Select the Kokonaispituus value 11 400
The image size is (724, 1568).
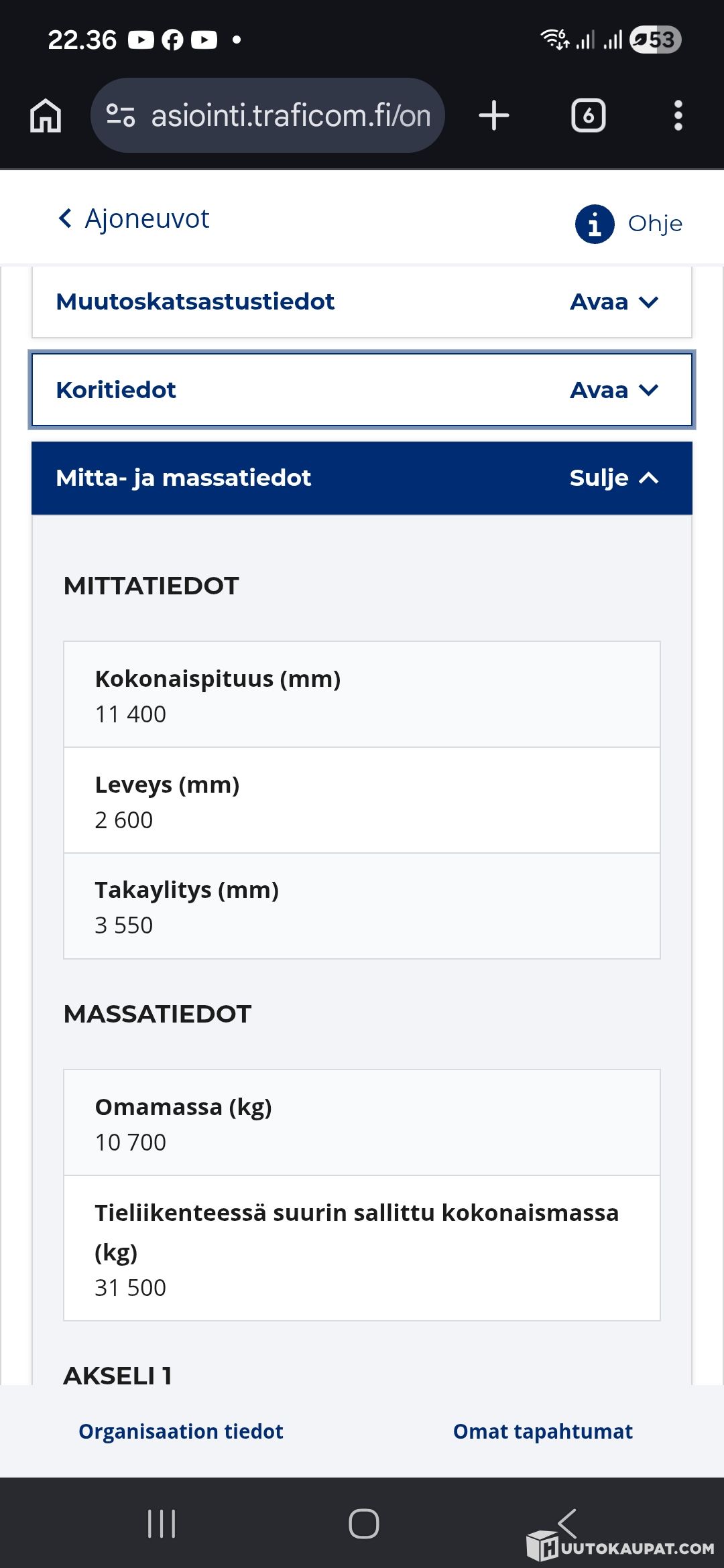[x=131, y=714]
